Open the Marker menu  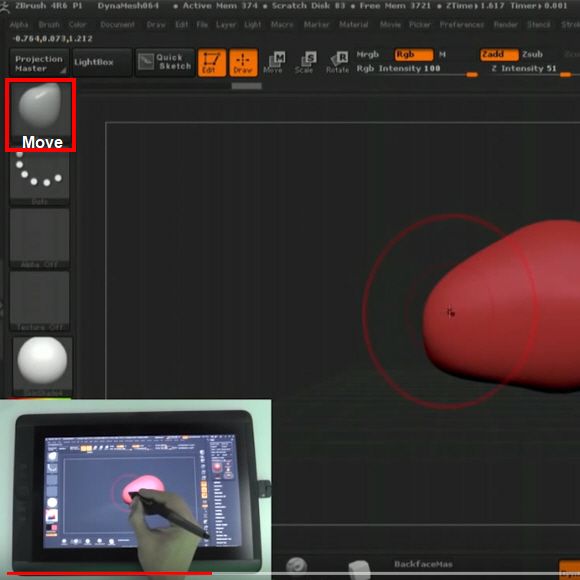(x=317, y=25)
